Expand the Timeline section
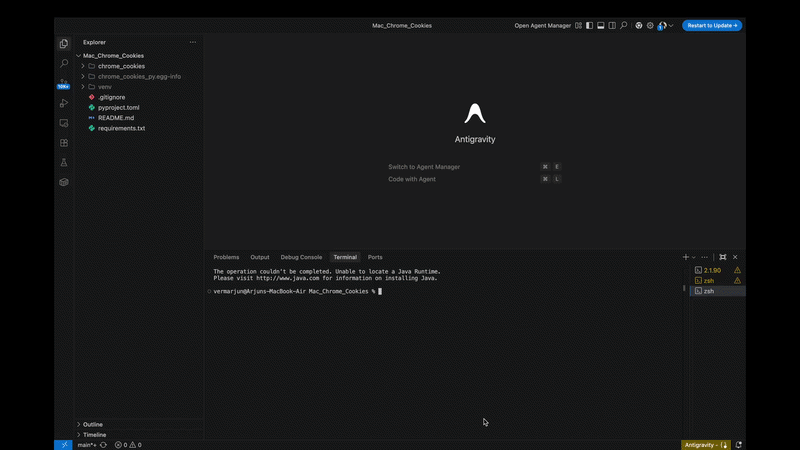Screen dimensions: 800x450 (x=94, y=435)
